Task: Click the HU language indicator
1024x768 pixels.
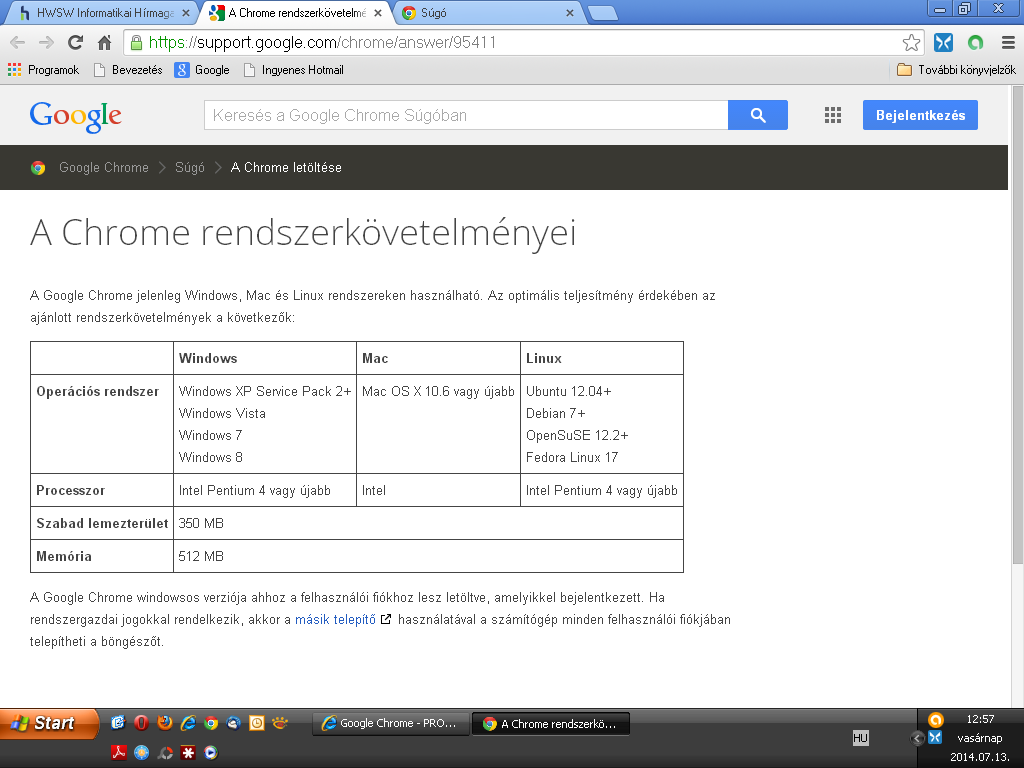Action: click(861, 738)
